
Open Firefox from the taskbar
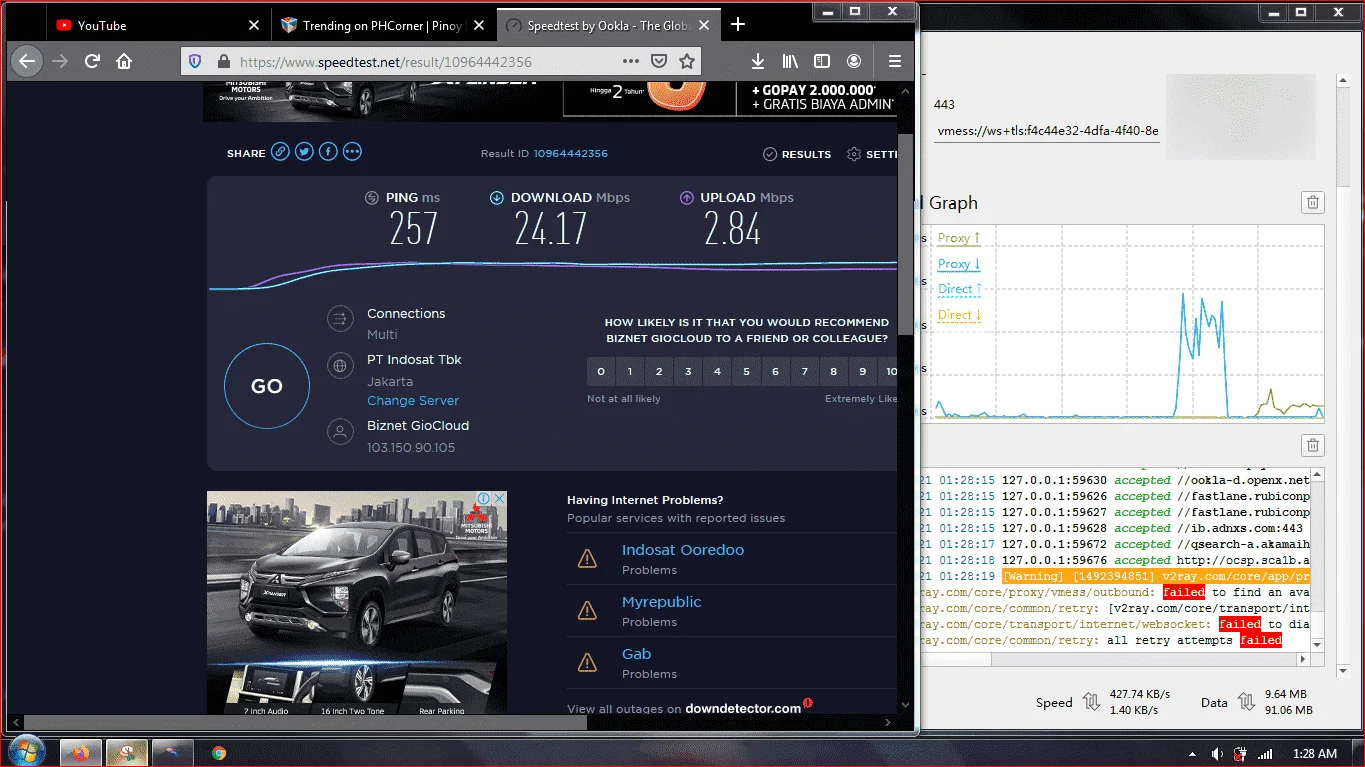[x=81, y=753]
